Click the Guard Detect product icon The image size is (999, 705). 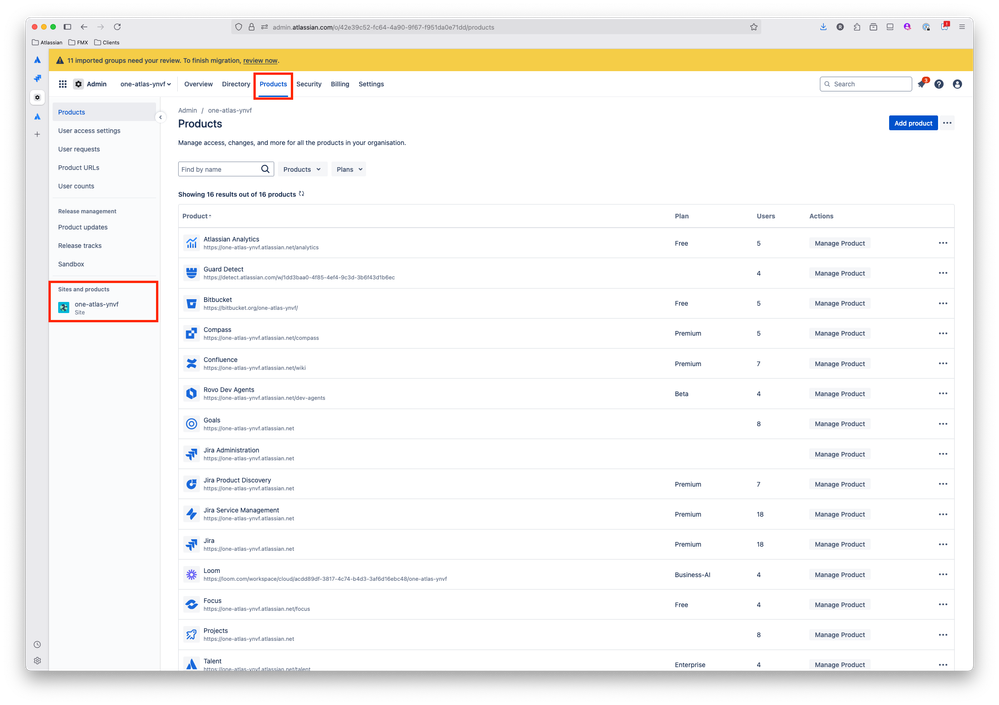click(191, 273)
